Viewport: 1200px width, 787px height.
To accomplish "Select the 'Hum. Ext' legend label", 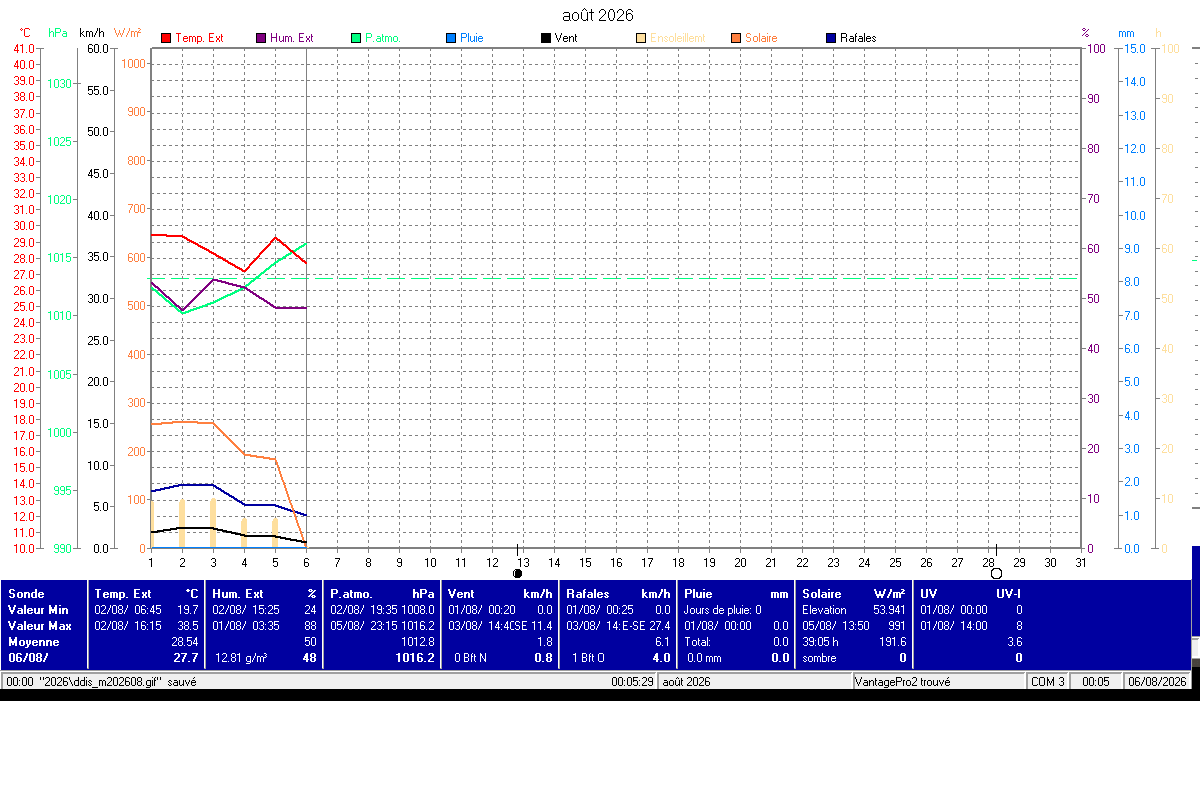I will tap(291, 38).
